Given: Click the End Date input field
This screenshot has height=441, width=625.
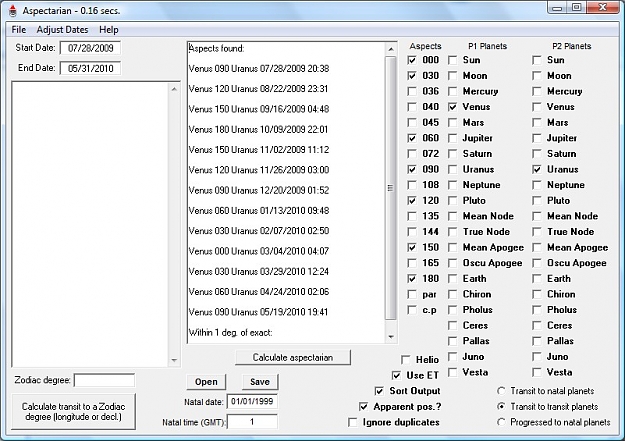Looking at the screenshot, I should (90, 68).
